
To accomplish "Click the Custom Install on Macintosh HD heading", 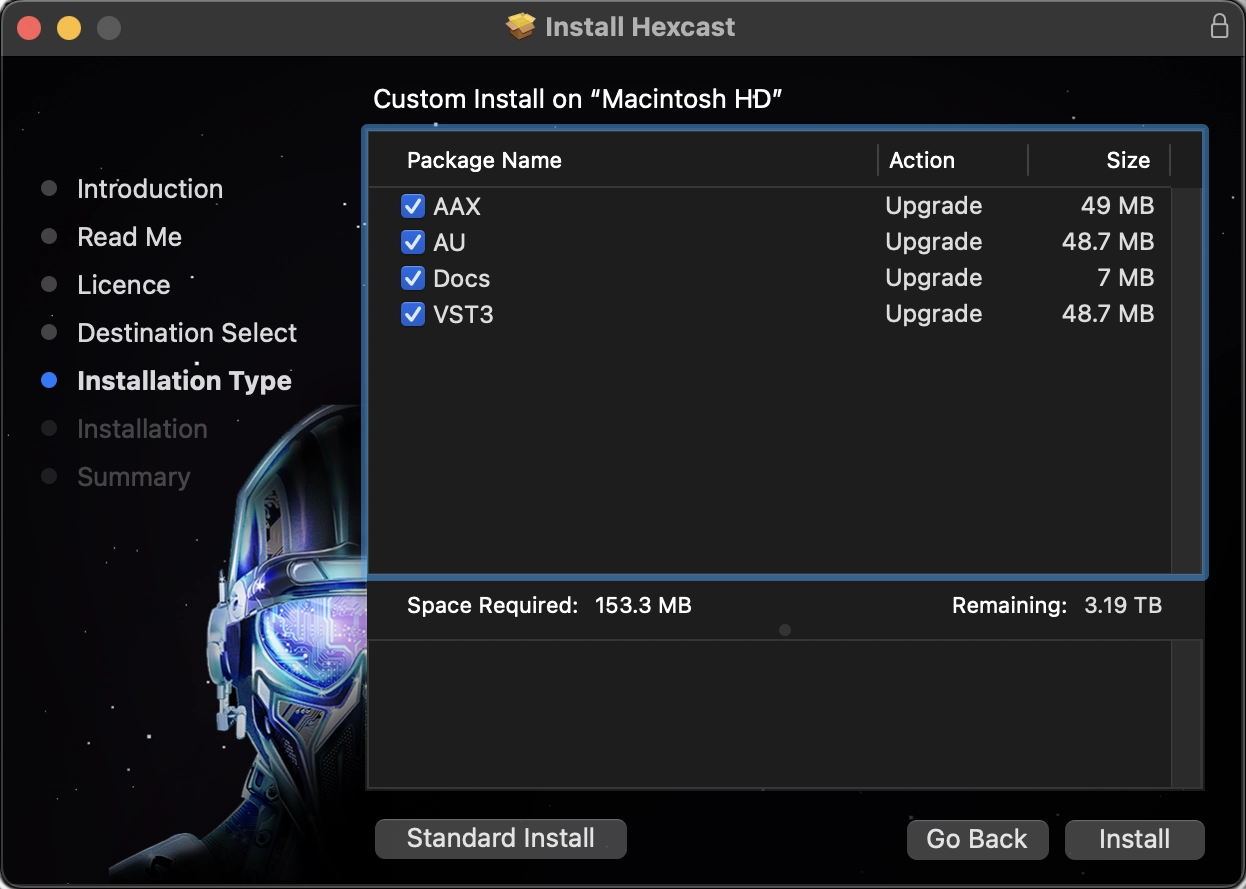I will (x=577, y=99).
